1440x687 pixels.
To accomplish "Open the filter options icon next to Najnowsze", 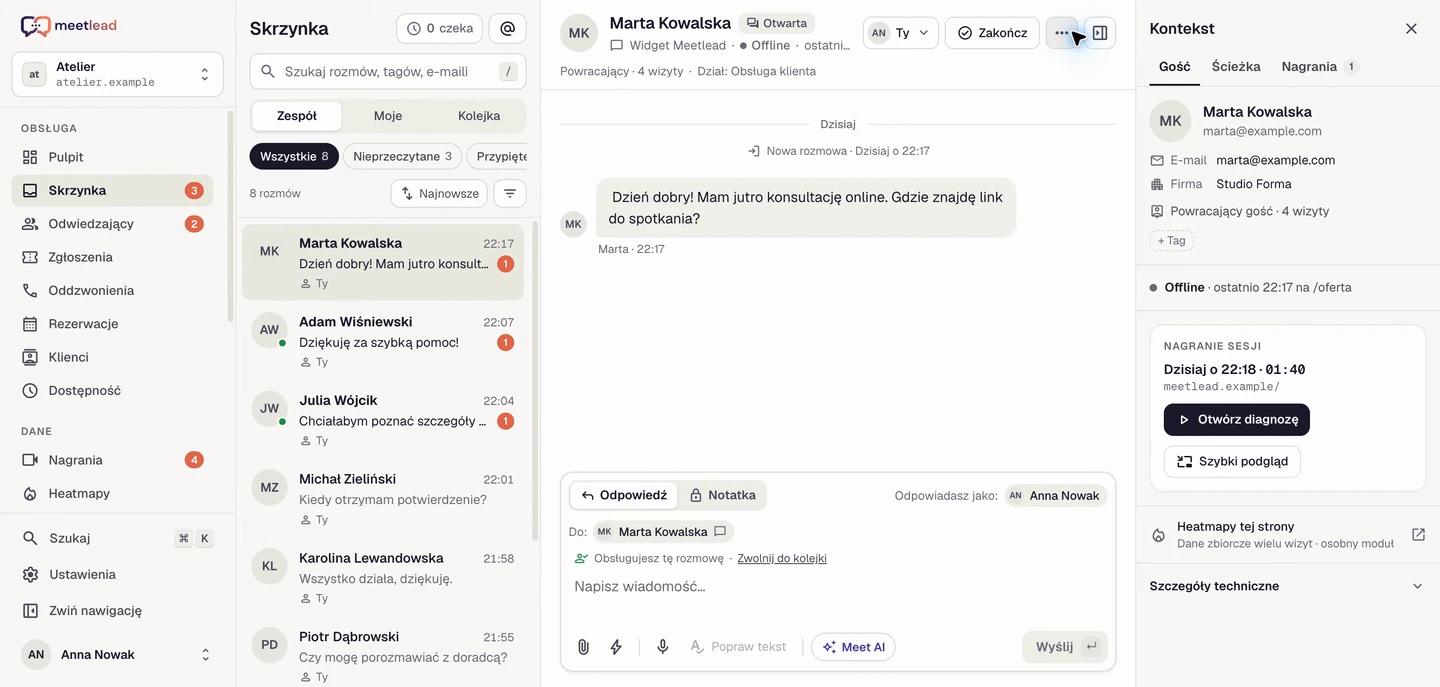I will tap(510, 193).
